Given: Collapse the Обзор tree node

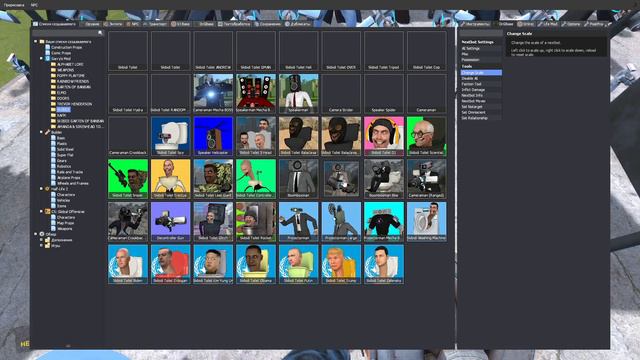Looking at the screenshot, I should 36,234.
